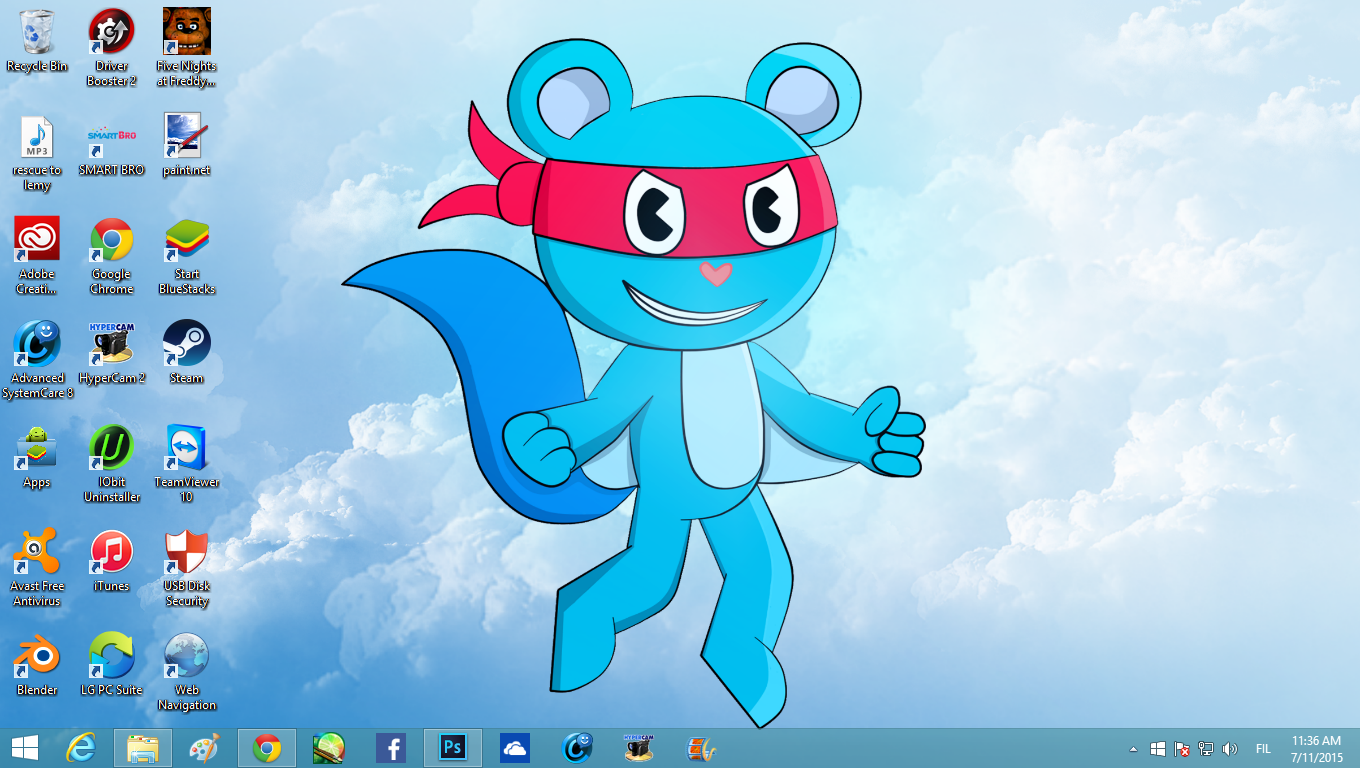The width and height of the screenshot is (1360, 768).
Task: Launch Internet Explorer from the taskbar
Action: point(81,747)
